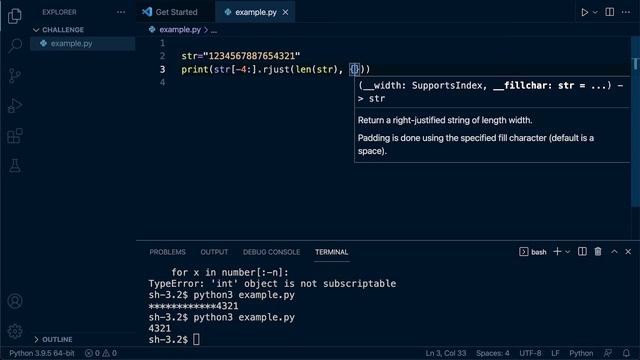Viewport: 640px width, 360px height.
Task: Split the terminal panel
Action: [x=582, y=252]
